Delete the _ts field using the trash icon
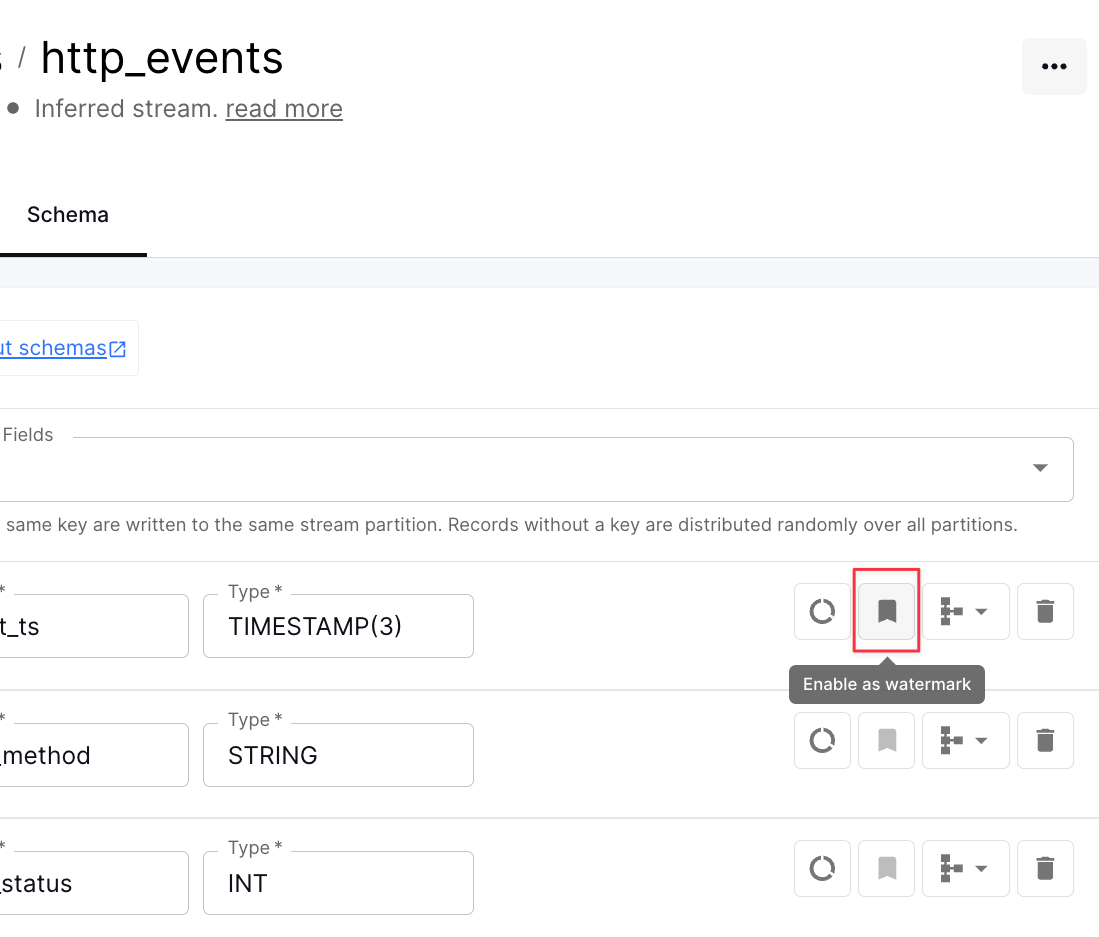The image size is (1099, 937). coord(1045,611)
